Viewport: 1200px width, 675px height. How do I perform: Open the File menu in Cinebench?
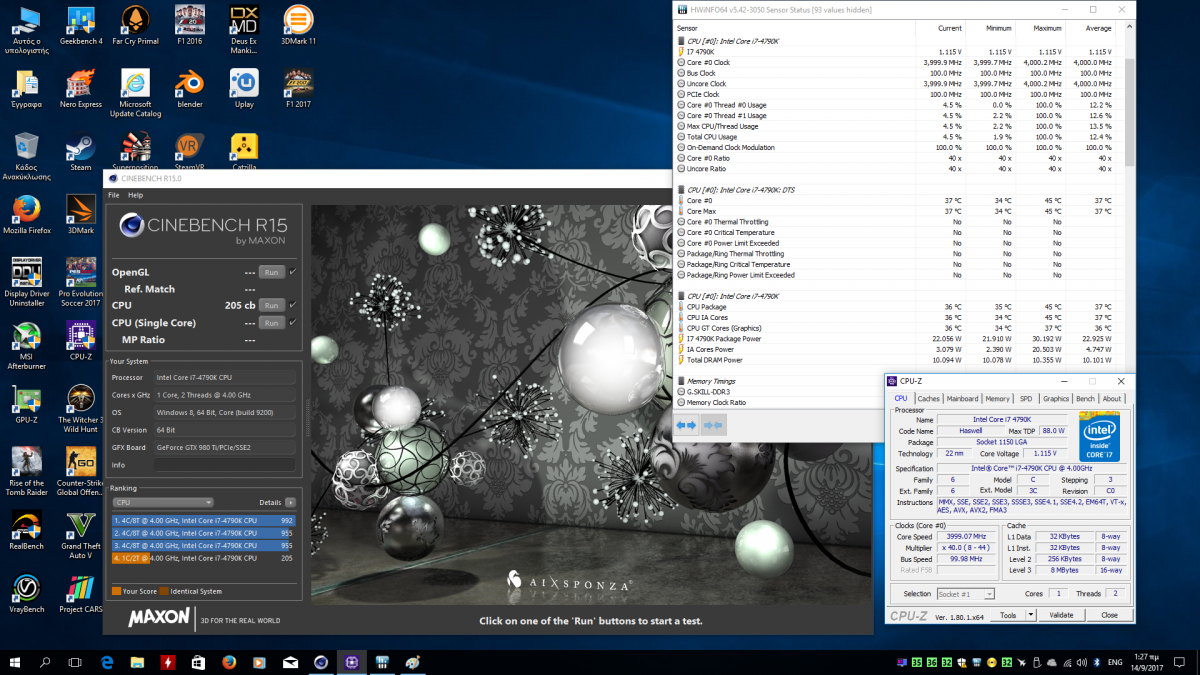113,195
